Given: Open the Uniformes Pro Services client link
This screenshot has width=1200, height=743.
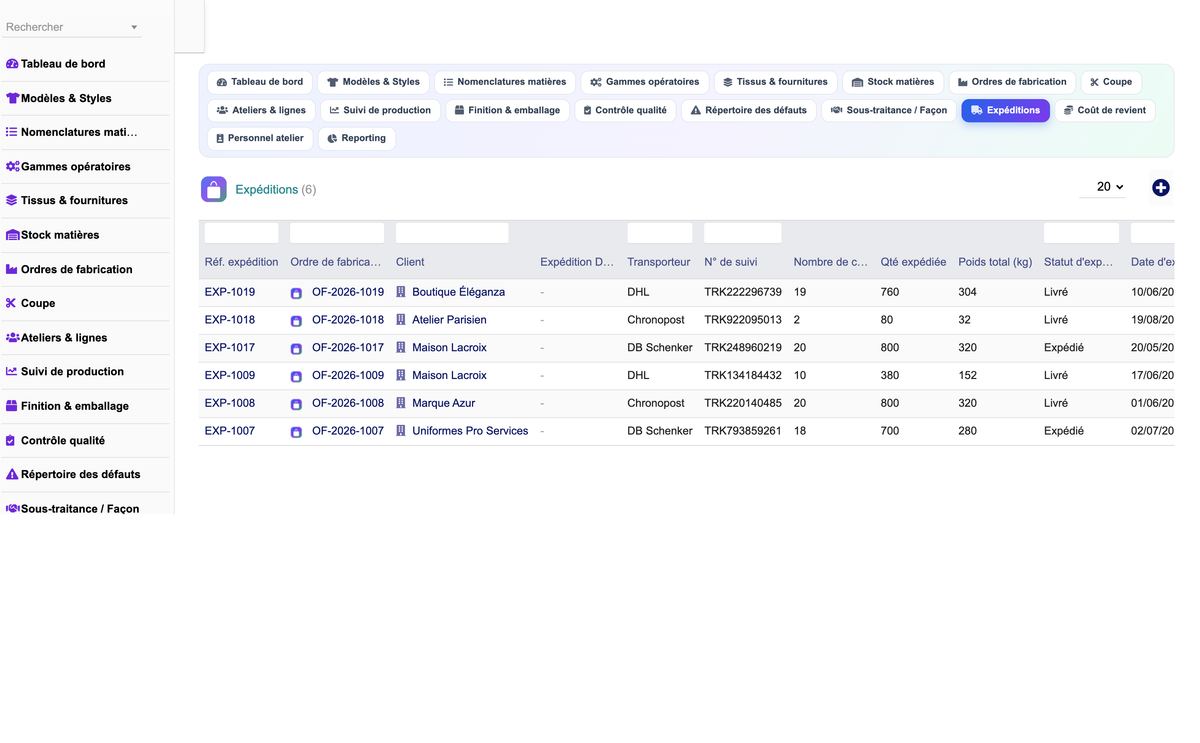Looking at the screenshot, I should (x=470, y=431).
